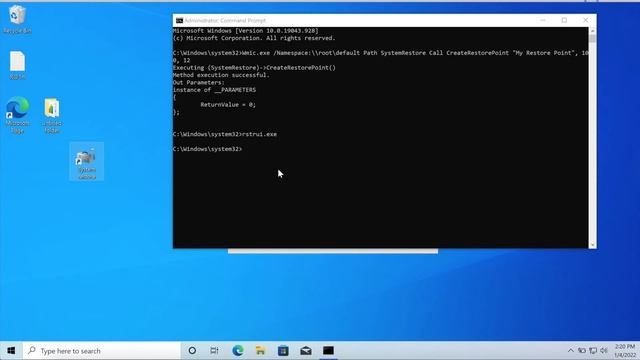Image resolution: width=640 pixels, height=360 pixels.
Task: Launch Microsoft Edge from the taskbar
Action: tap(238, 351)
